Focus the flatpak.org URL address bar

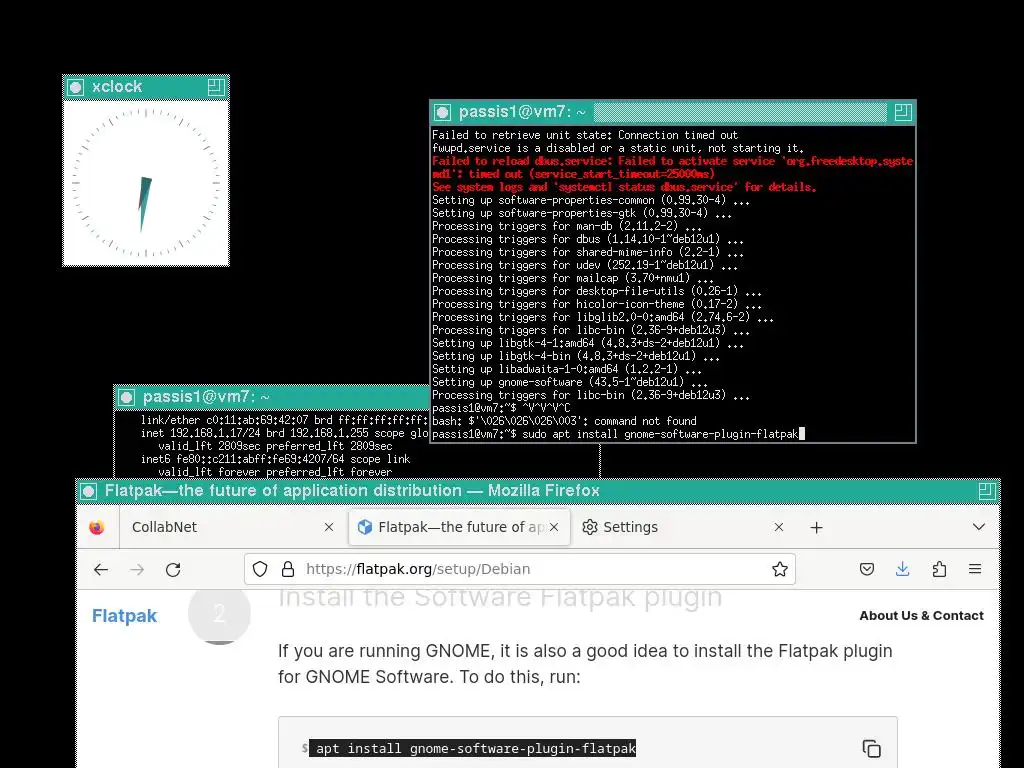click(x=520, y=569)
